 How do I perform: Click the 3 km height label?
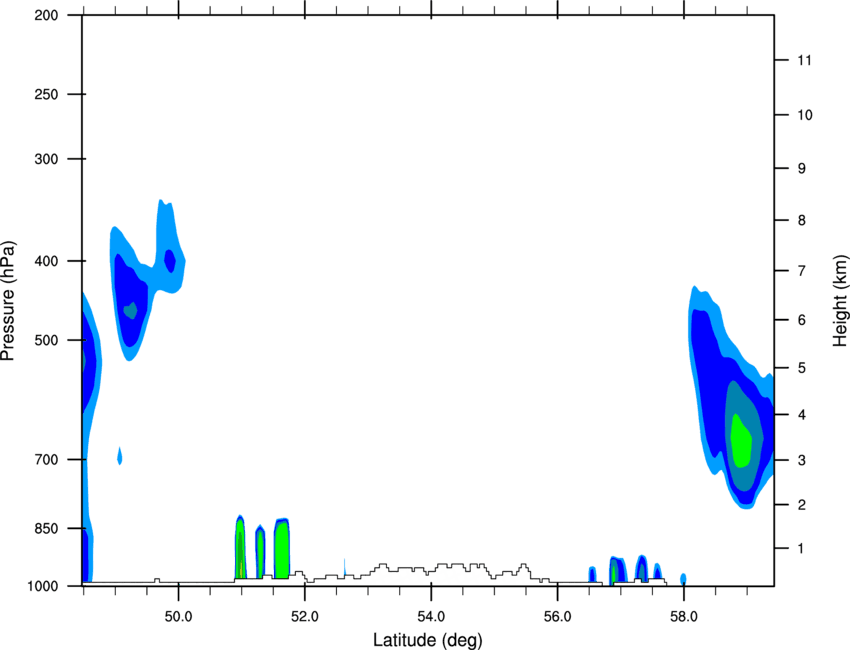[802, 460]
